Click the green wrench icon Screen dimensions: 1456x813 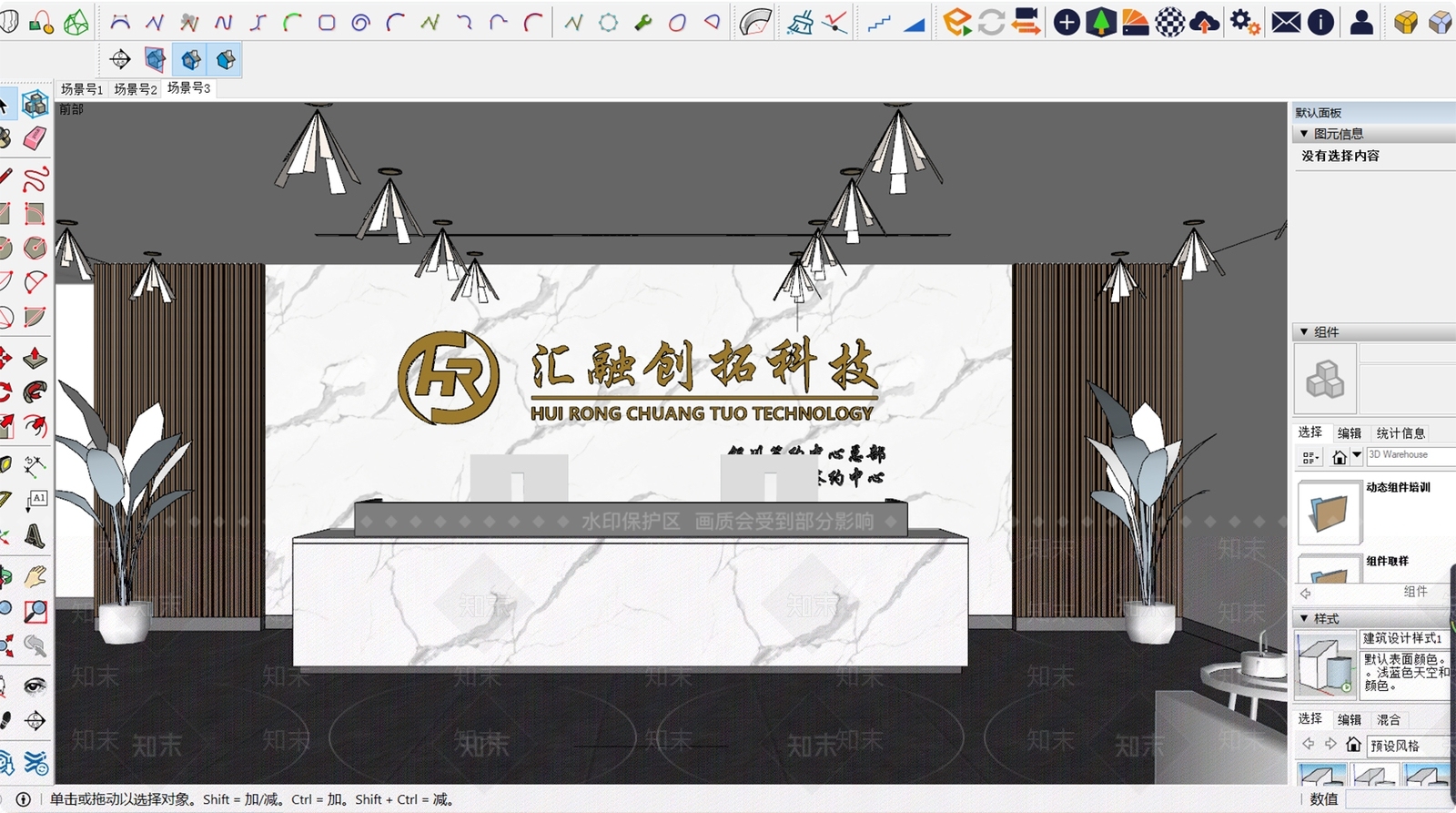click(x=643, y=23)
